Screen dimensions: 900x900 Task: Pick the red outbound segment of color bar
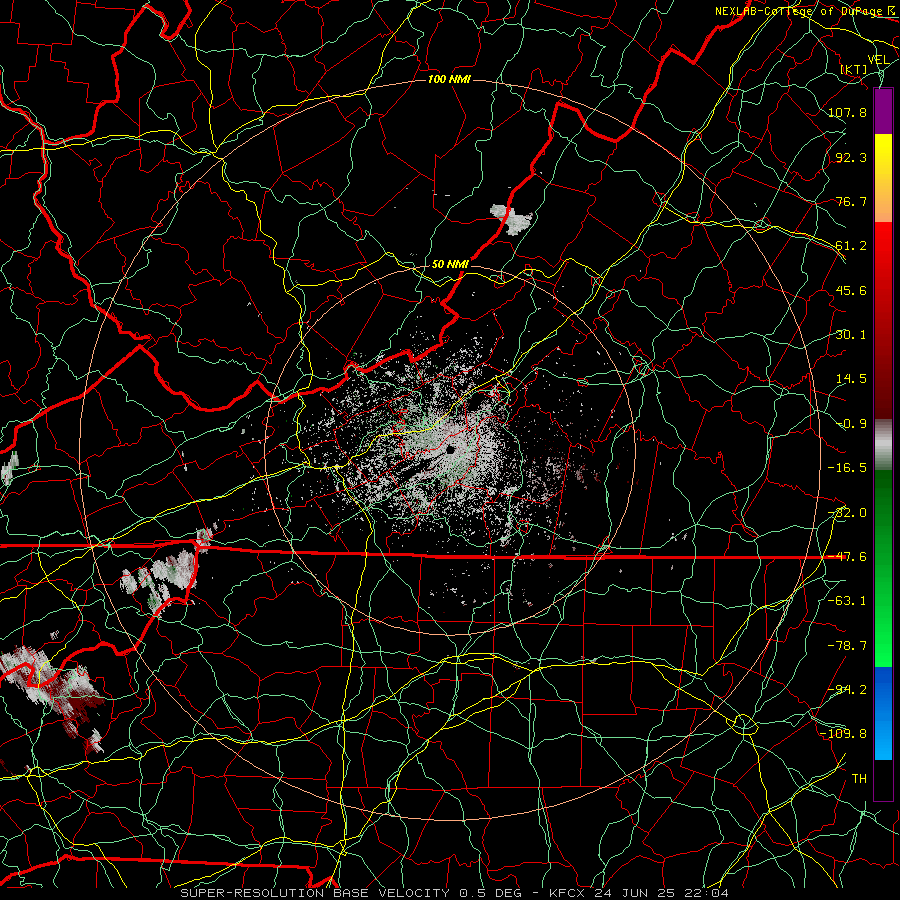tap(883, 320)
